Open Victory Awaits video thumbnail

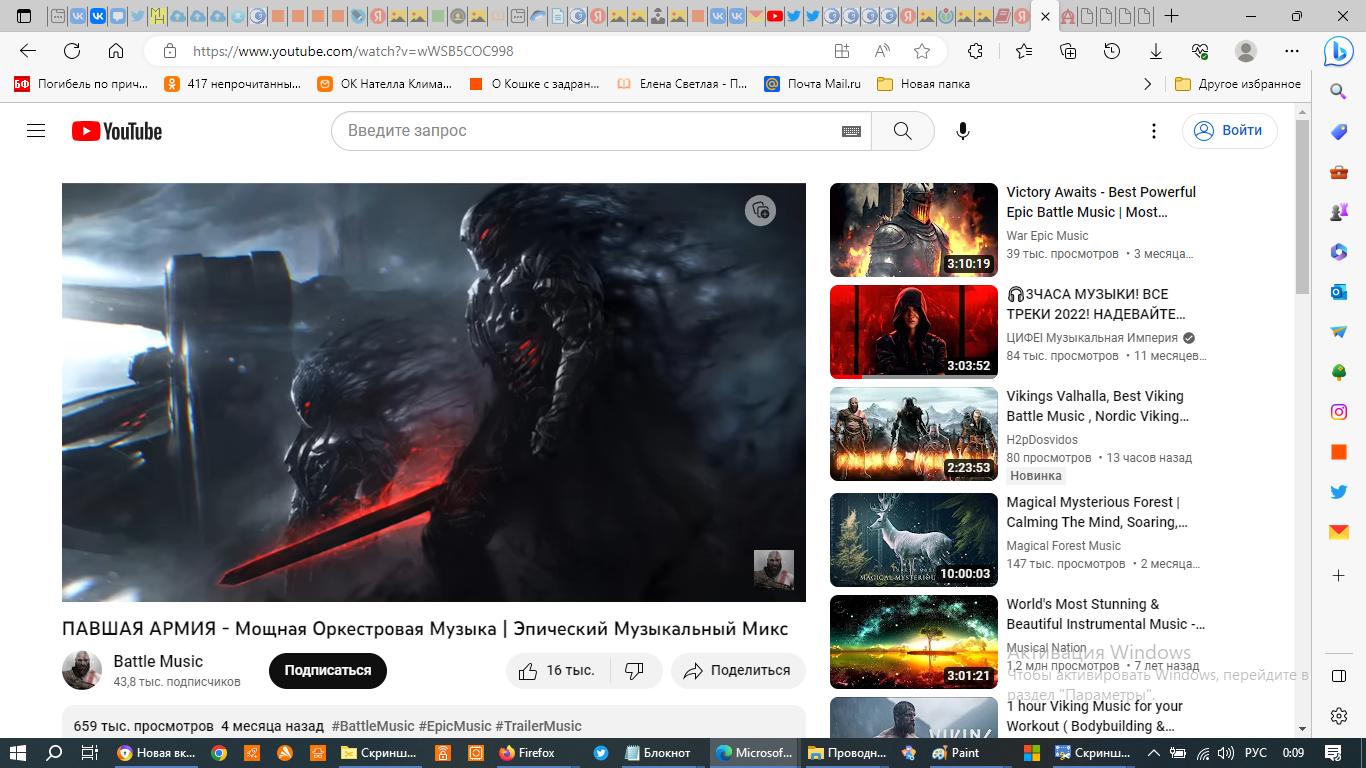[x=914, y=230]
